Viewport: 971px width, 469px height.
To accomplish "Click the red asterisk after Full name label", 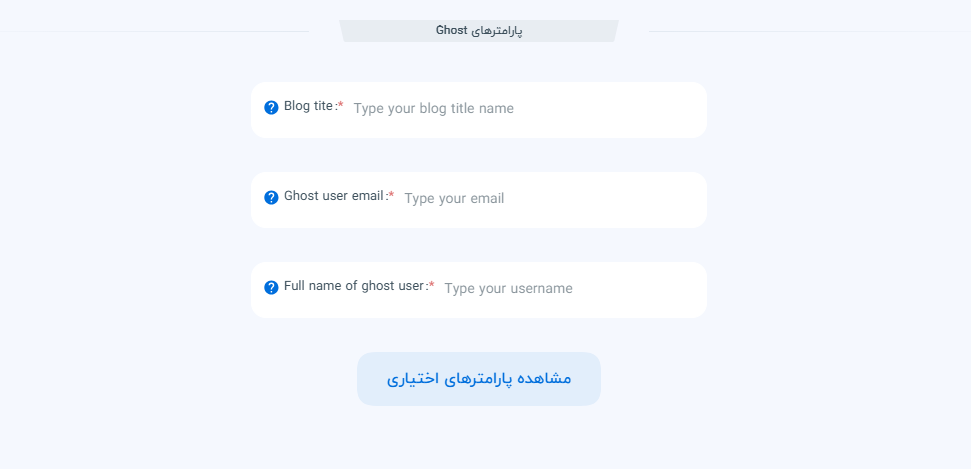I will click(x=431, y=286).
